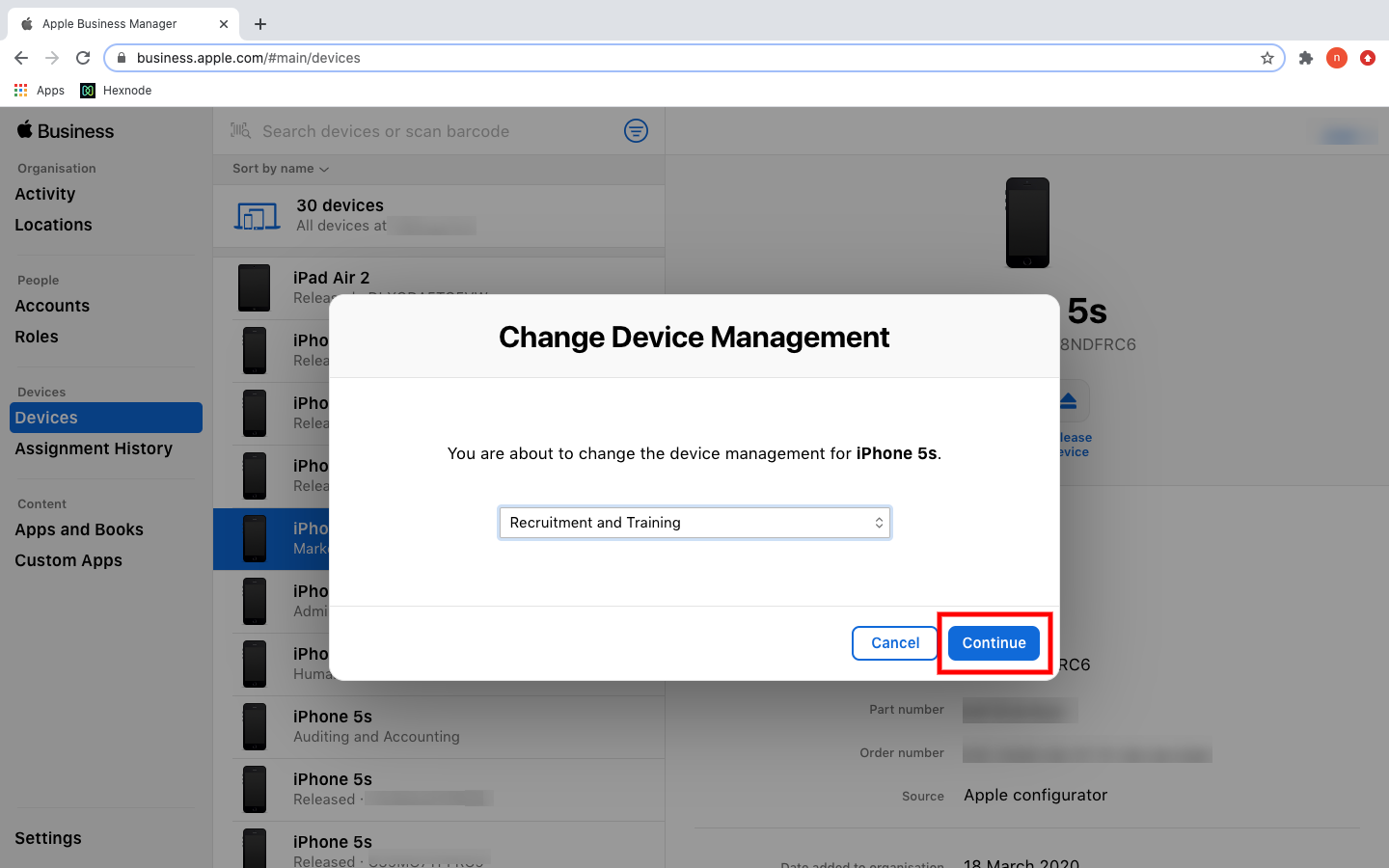Screen dimensions: 1389x868
Task: Click the all-devices icon
Action: (x=257, y=216)
